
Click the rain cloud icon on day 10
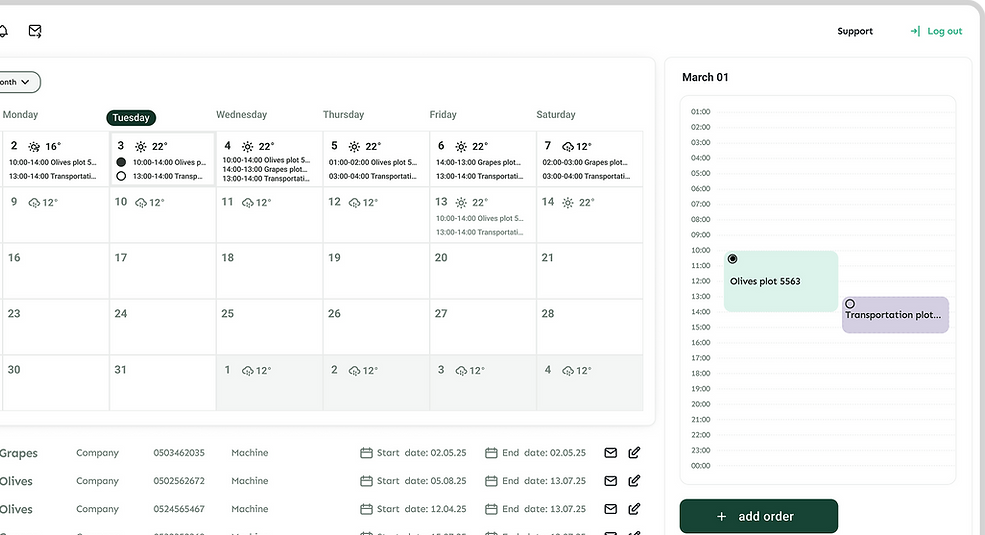pos(141,203)
